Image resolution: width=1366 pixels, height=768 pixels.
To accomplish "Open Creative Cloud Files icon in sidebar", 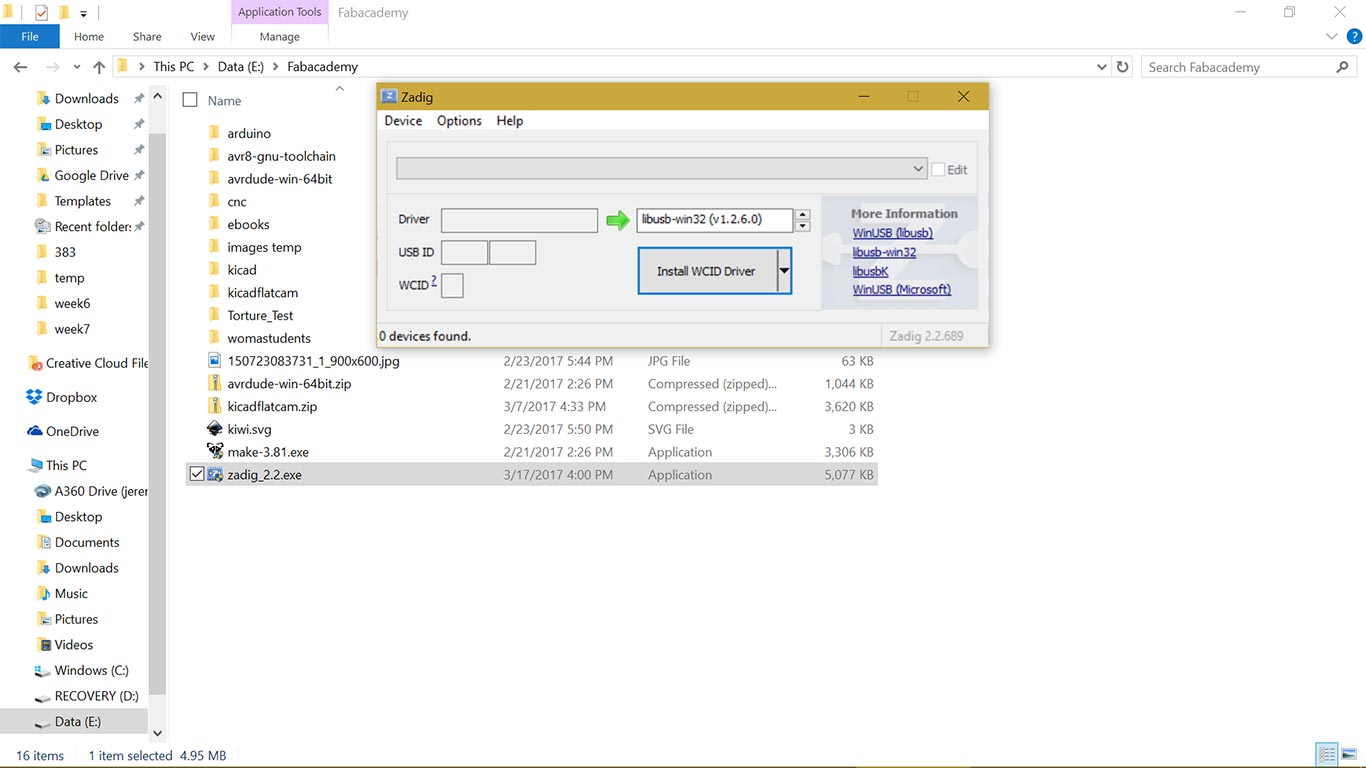I will 34,363.
